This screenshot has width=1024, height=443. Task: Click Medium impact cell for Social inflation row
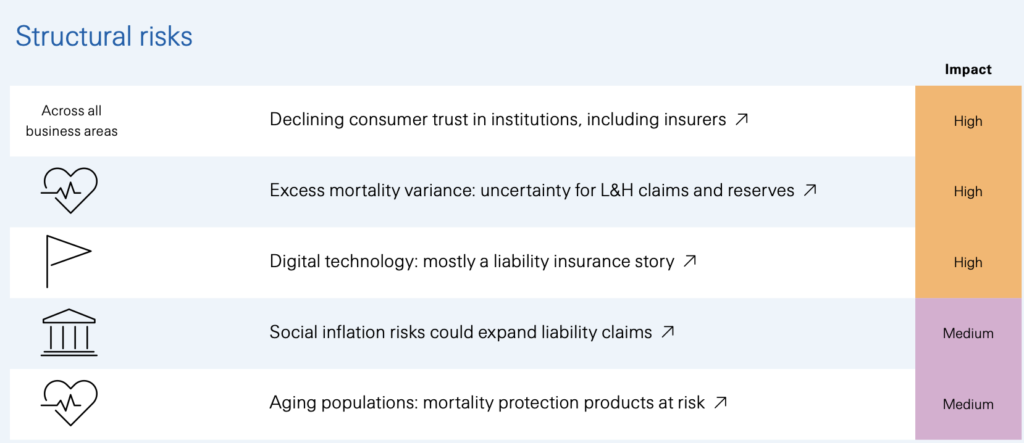click(x=968, y=333)
